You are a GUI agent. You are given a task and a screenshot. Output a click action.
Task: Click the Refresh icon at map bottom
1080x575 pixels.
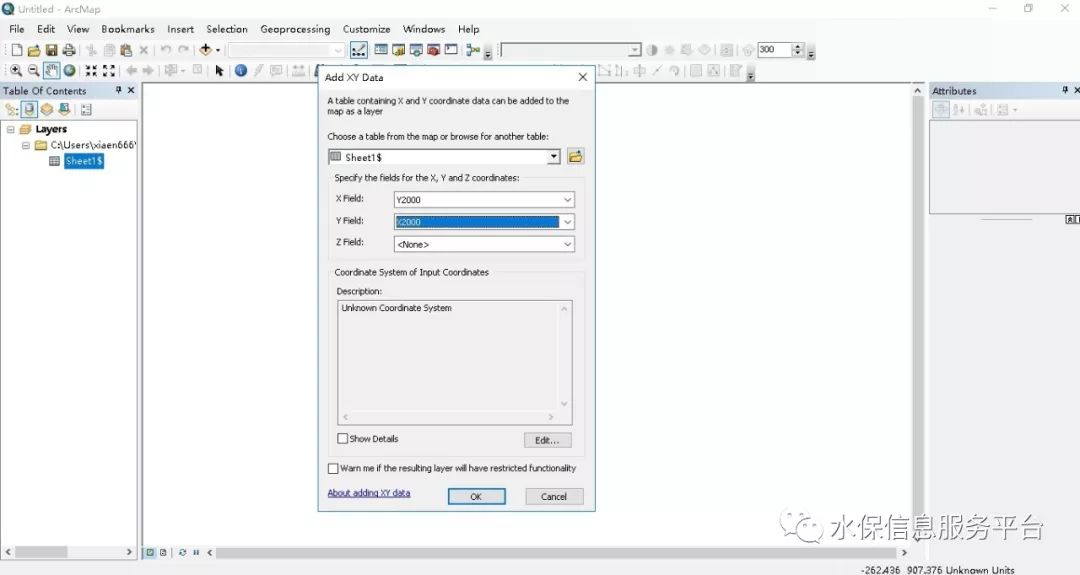(183, 552)
